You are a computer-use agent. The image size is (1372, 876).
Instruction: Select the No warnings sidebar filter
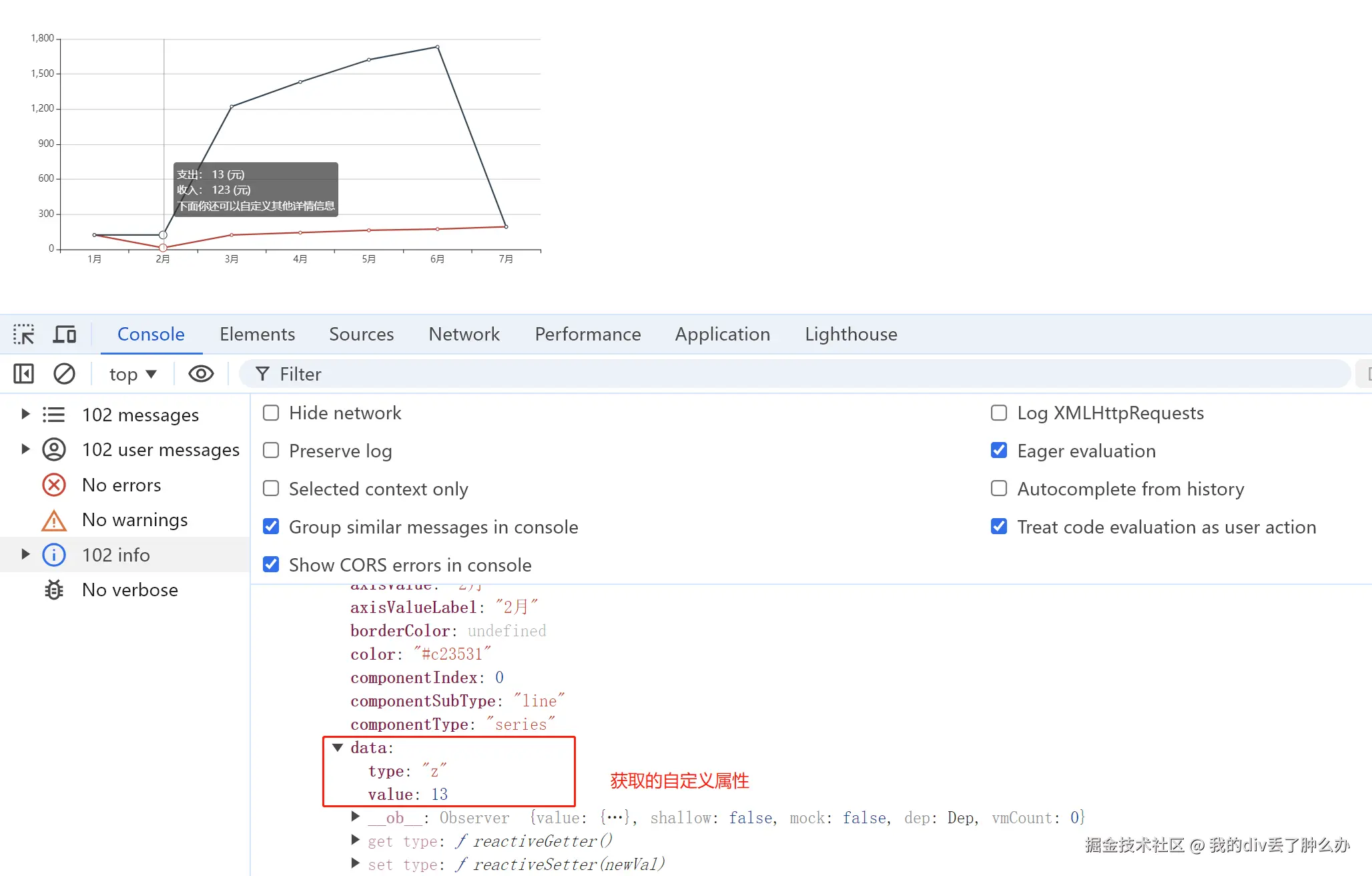tap(134, 519)
